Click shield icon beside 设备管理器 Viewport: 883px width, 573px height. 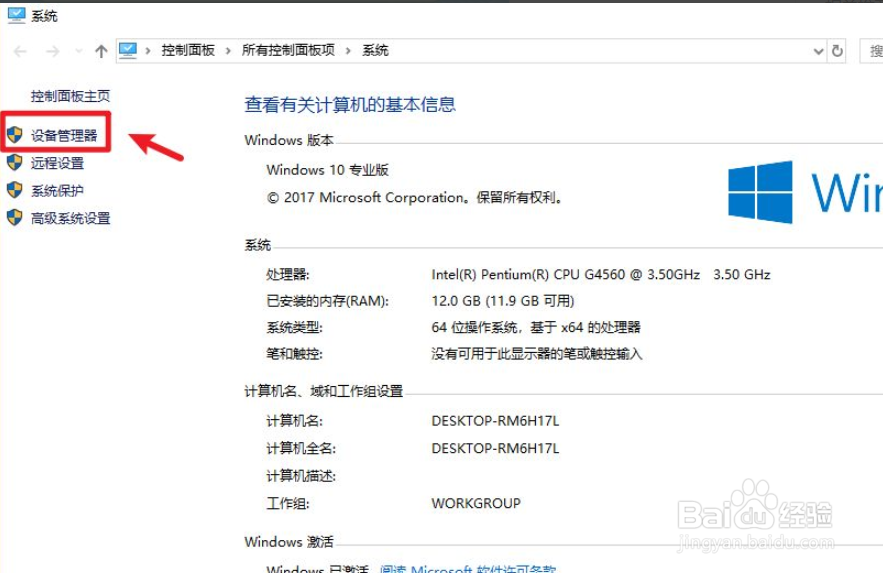15,135
